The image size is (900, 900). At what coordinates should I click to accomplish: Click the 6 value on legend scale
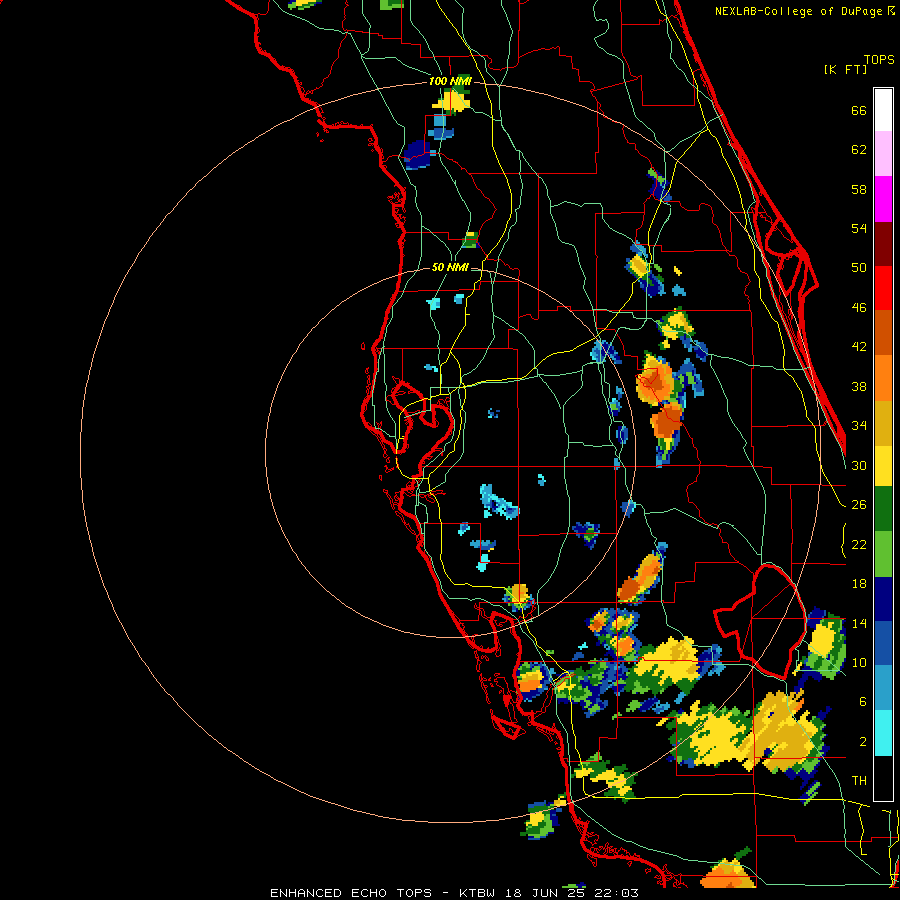[x=863, y=701]
